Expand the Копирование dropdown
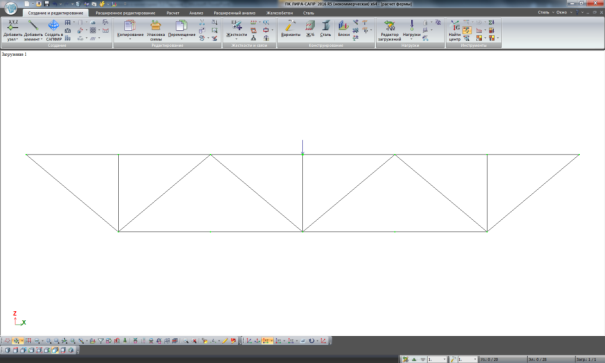This screenshot has height=363, width=605. tap(130, 39)
